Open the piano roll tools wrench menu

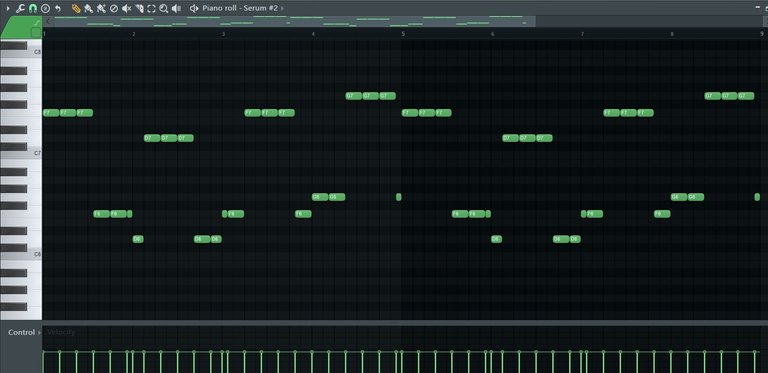pos(20,8)
